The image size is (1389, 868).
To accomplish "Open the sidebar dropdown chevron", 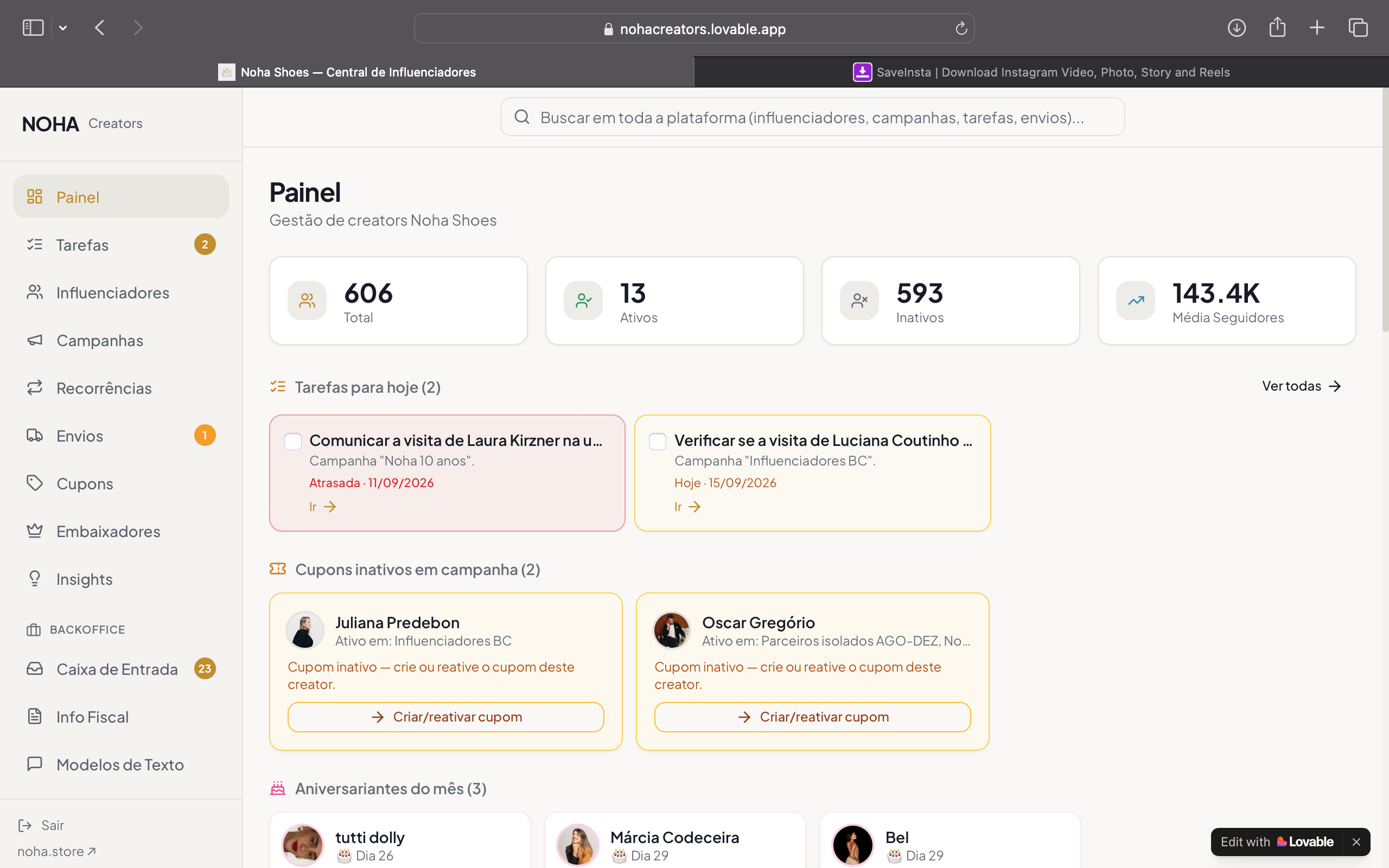I will click(63, 28).
